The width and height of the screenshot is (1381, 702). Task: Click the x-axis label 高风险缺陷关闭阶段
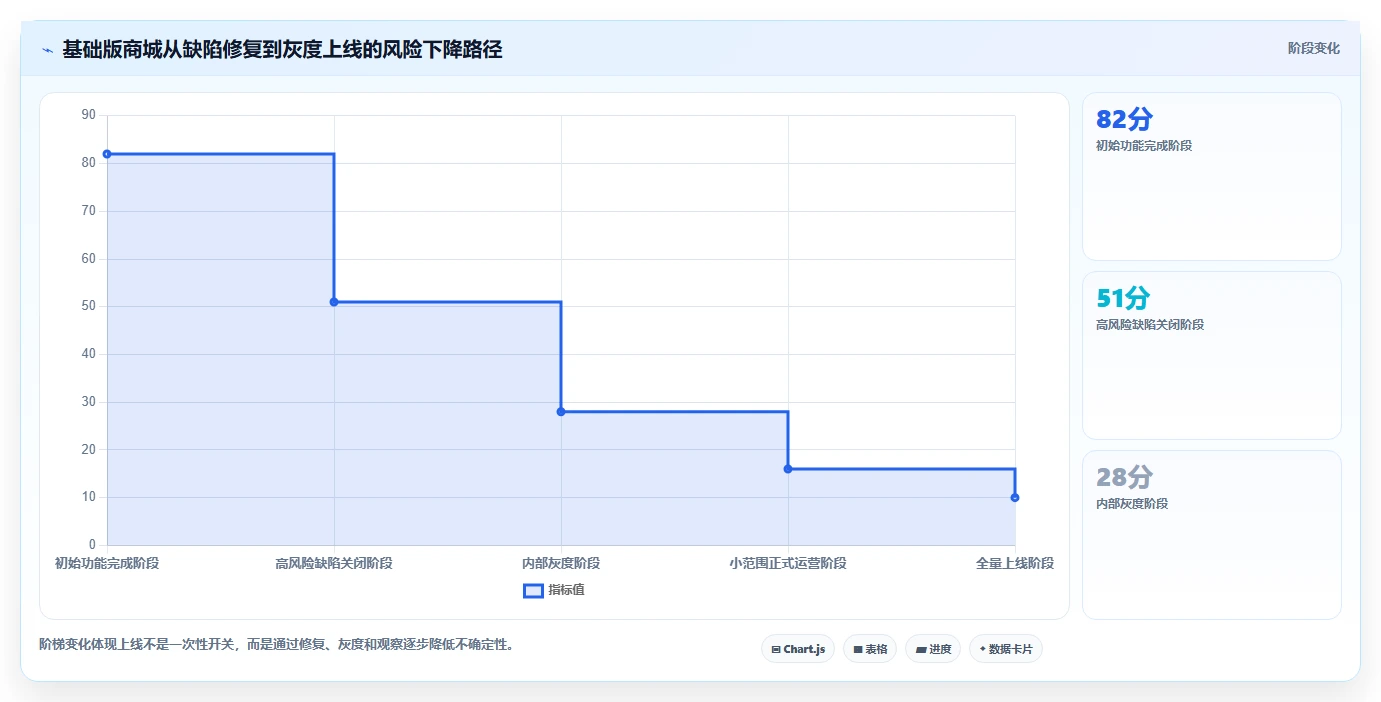coord(334,563)
